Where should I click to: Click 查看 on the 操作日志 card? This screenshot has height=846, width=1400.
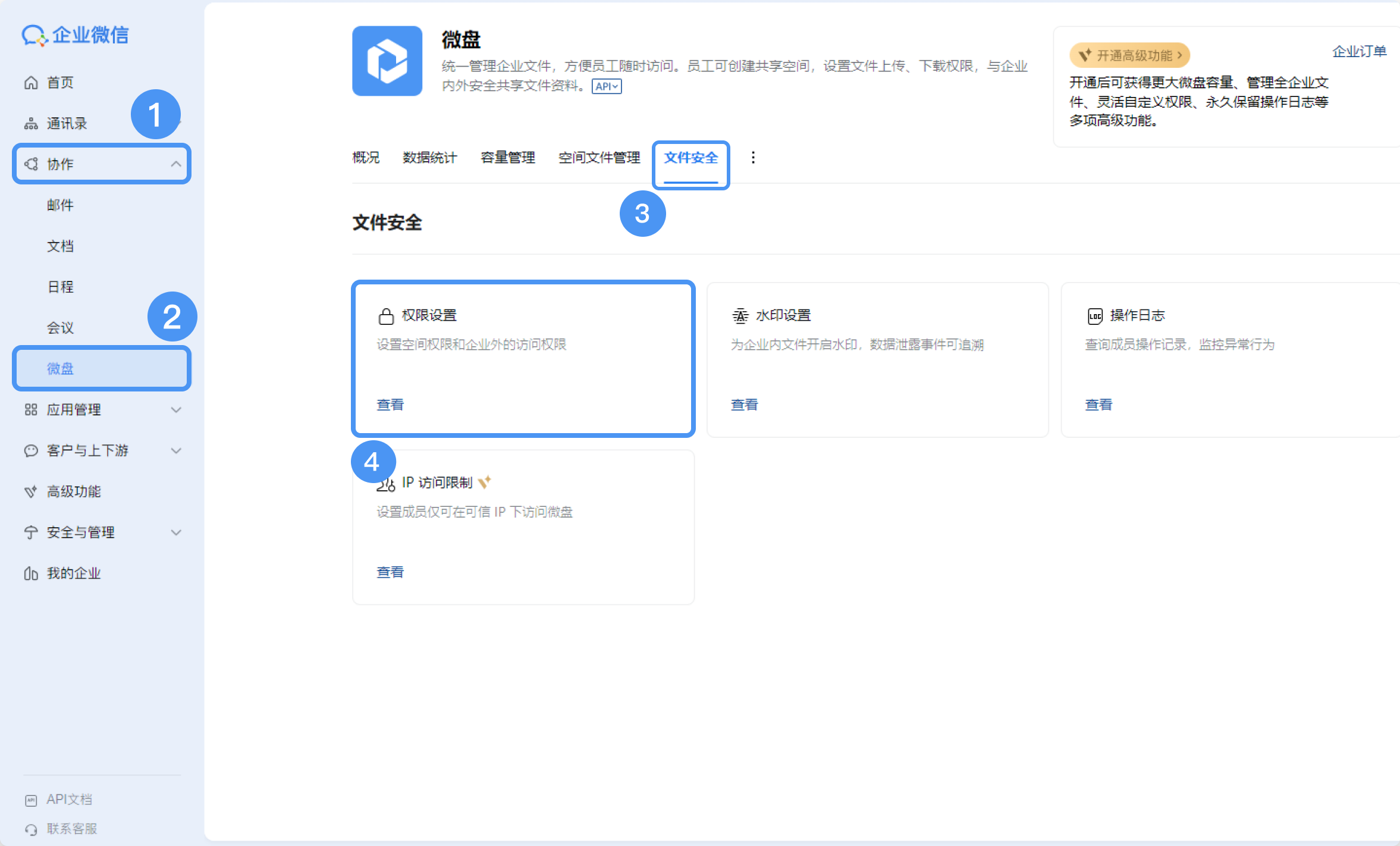(x=1098, y=405)
